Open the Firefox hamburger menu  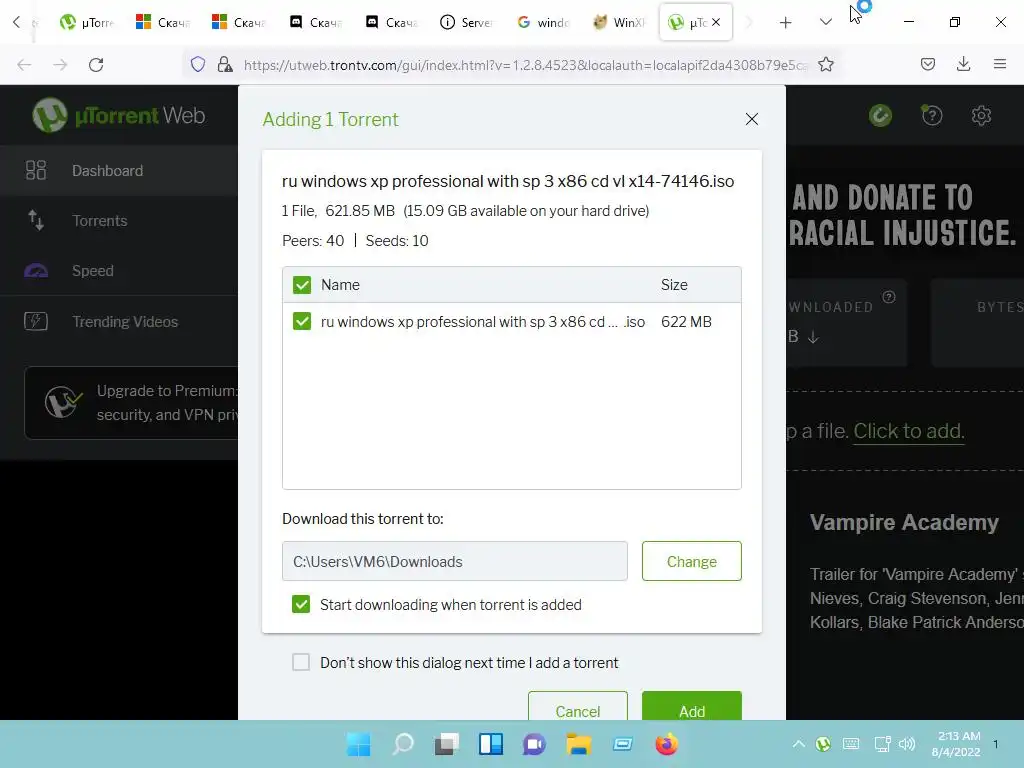click(x=999, y=64)
